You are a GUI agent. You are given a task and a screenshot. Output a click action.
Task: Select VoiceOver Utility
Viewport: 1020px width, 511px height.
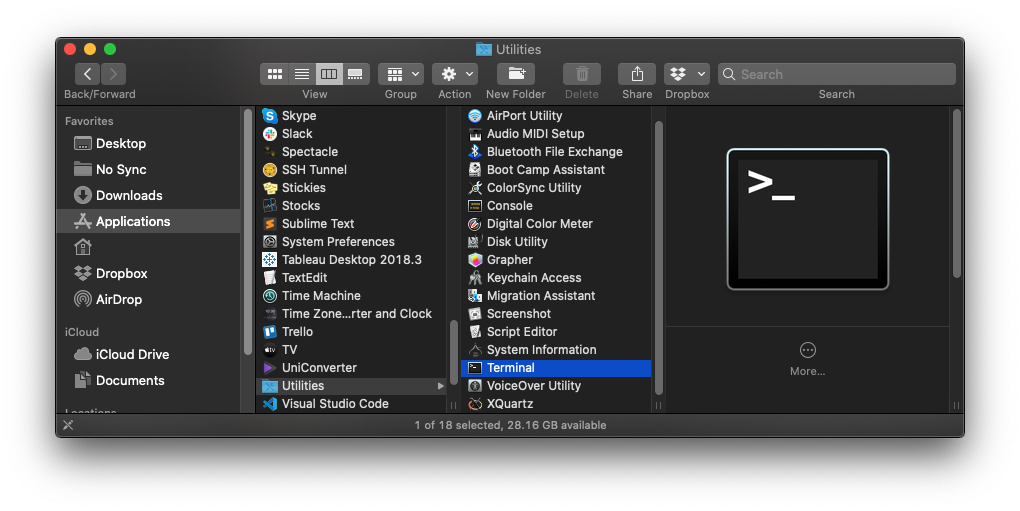click(556, 386)
